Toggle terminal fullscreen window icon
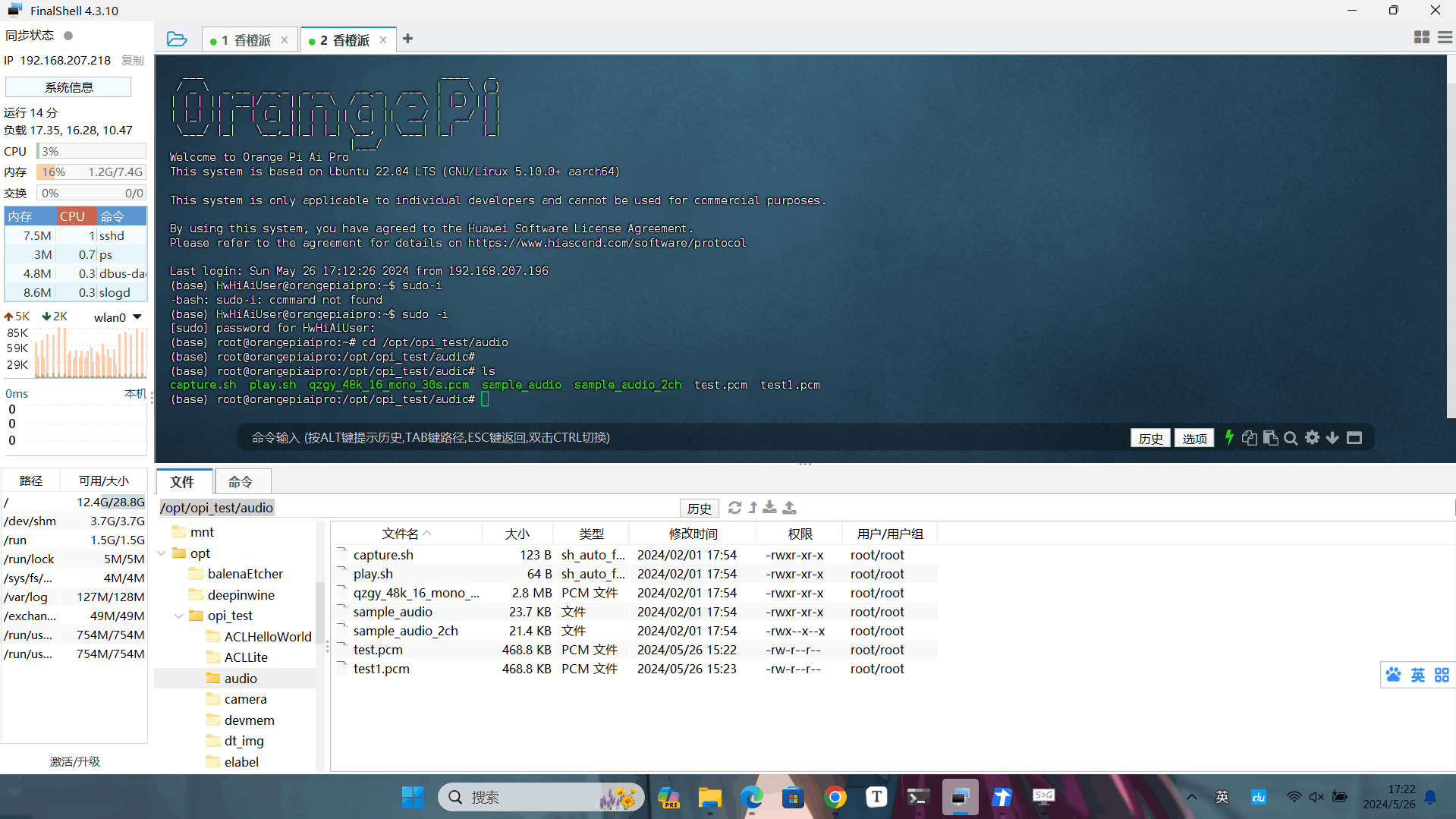This screenshot has height=819, width=1456. (x=1354, y=438)
